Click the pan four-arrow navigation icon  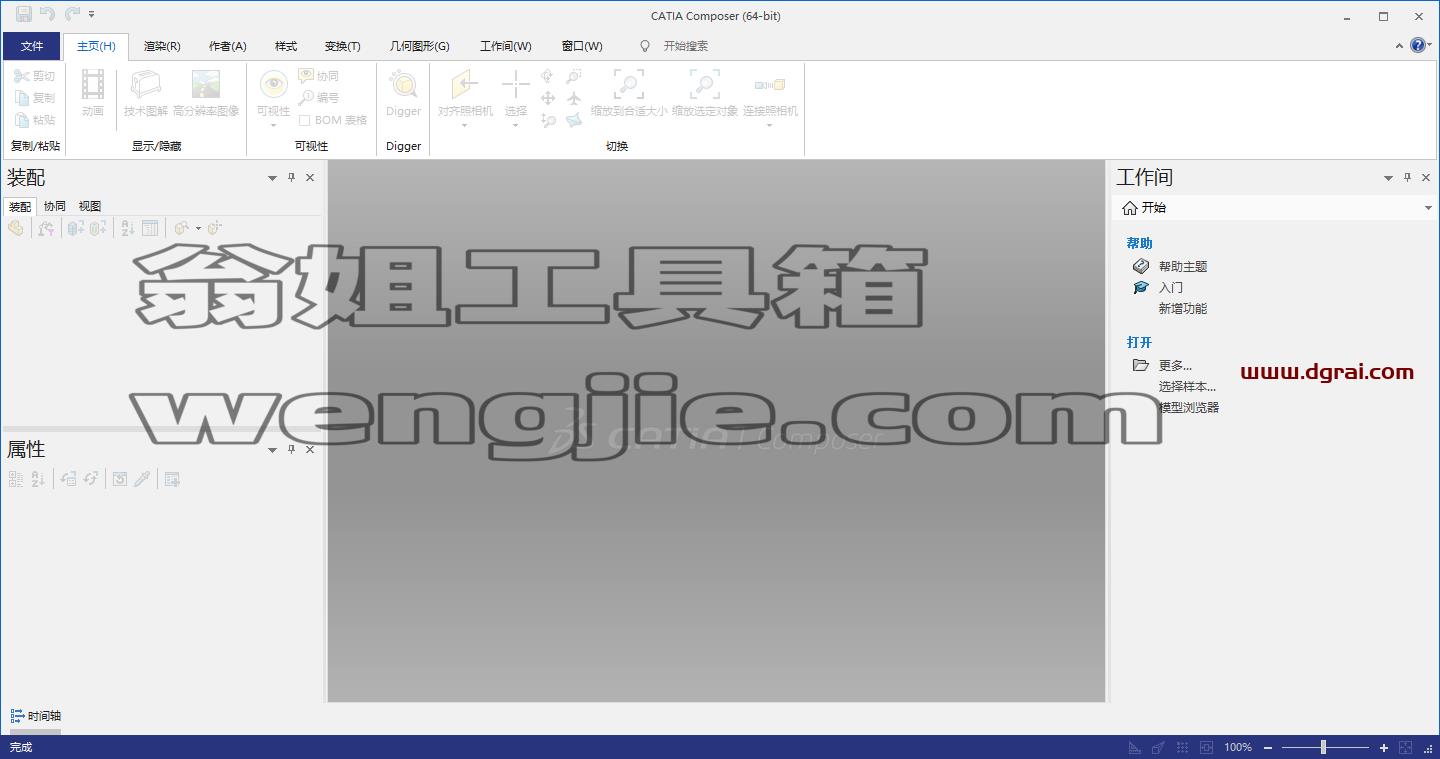click(548, 98)
